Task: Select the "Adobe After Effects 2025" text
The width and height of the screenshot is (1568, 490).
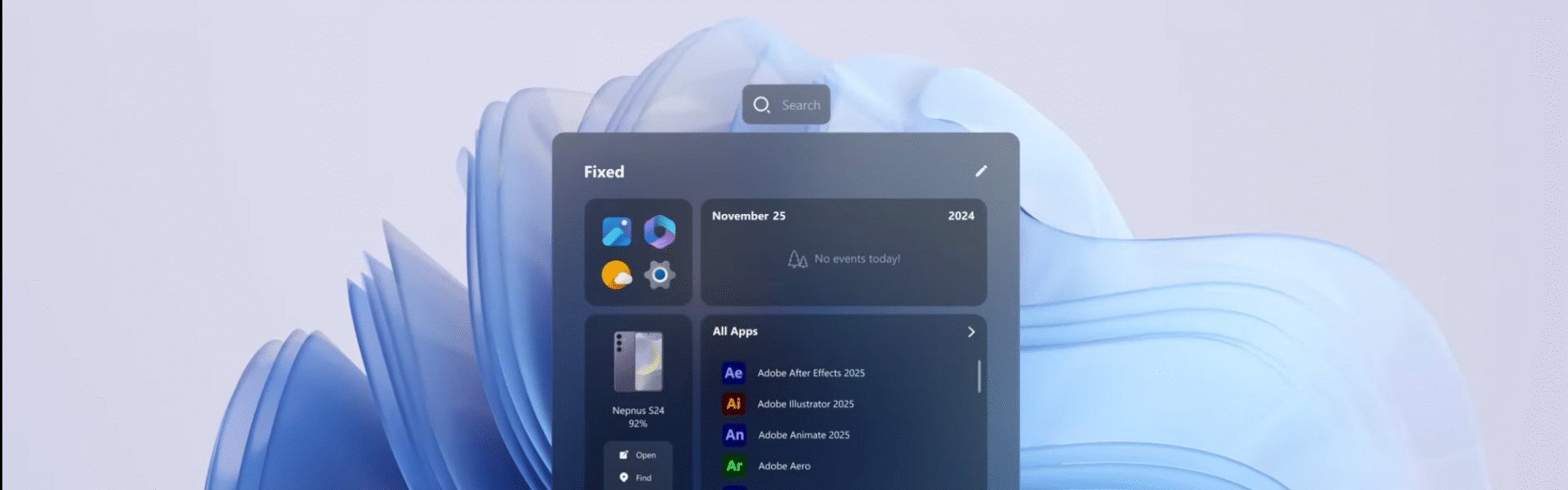Action: tap(811, 373)
